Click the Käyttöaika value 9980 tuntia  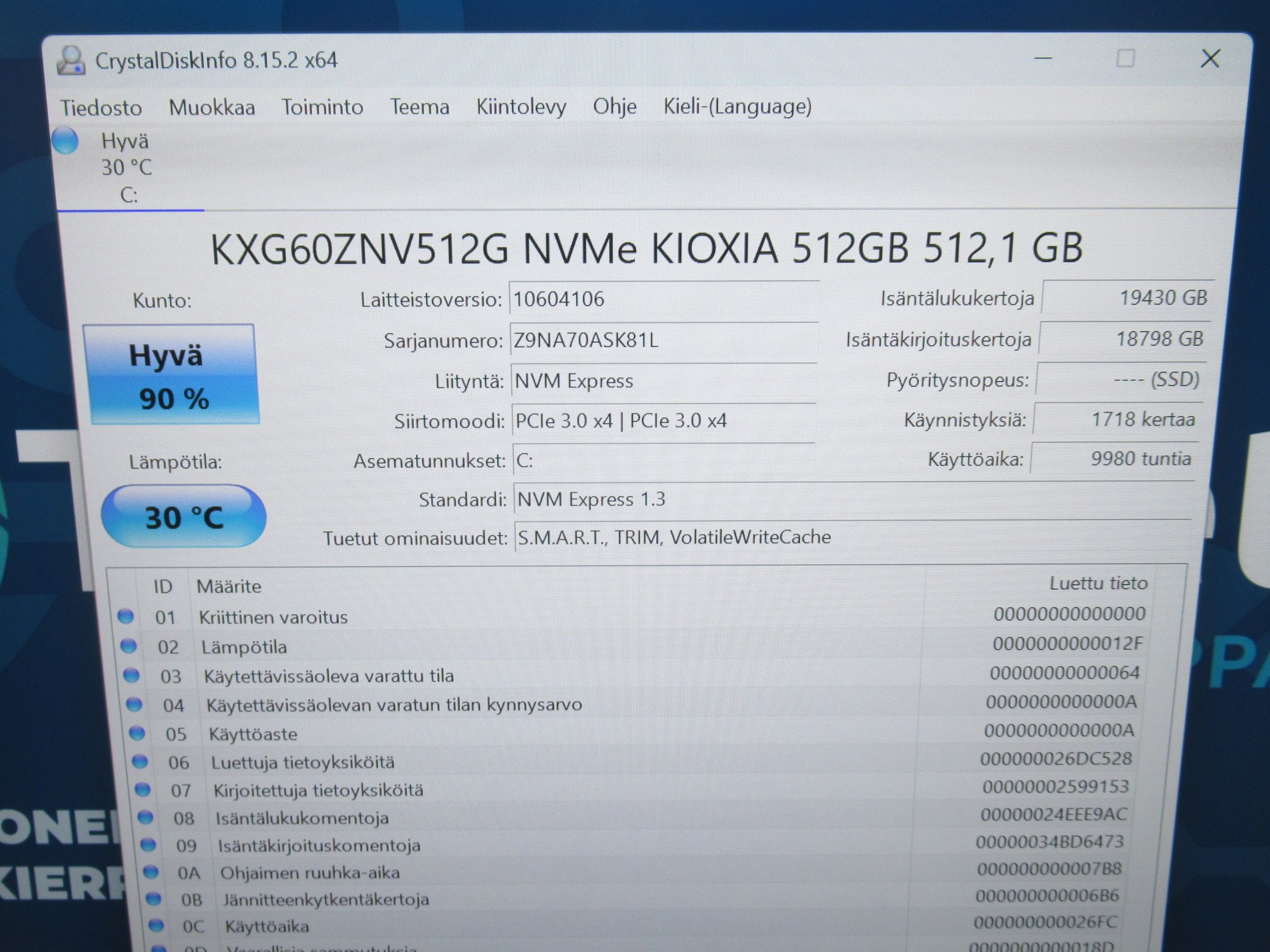[1114, 459]
